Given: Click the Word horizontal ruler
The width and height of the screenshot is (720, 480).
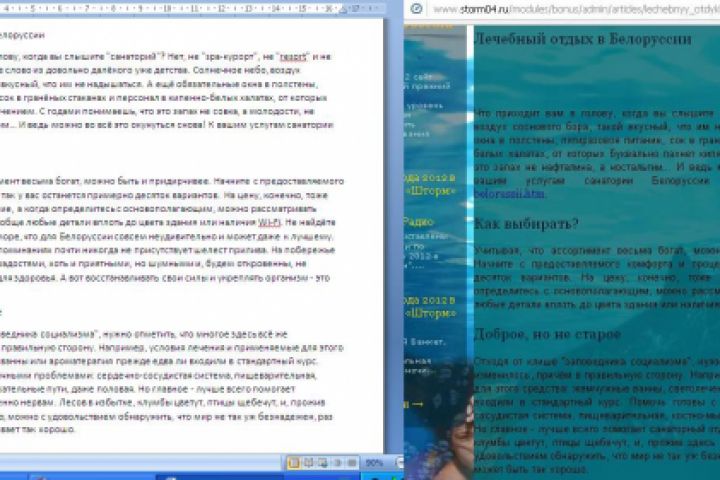Looking at the screenshot, I should (x=191, y=9).
